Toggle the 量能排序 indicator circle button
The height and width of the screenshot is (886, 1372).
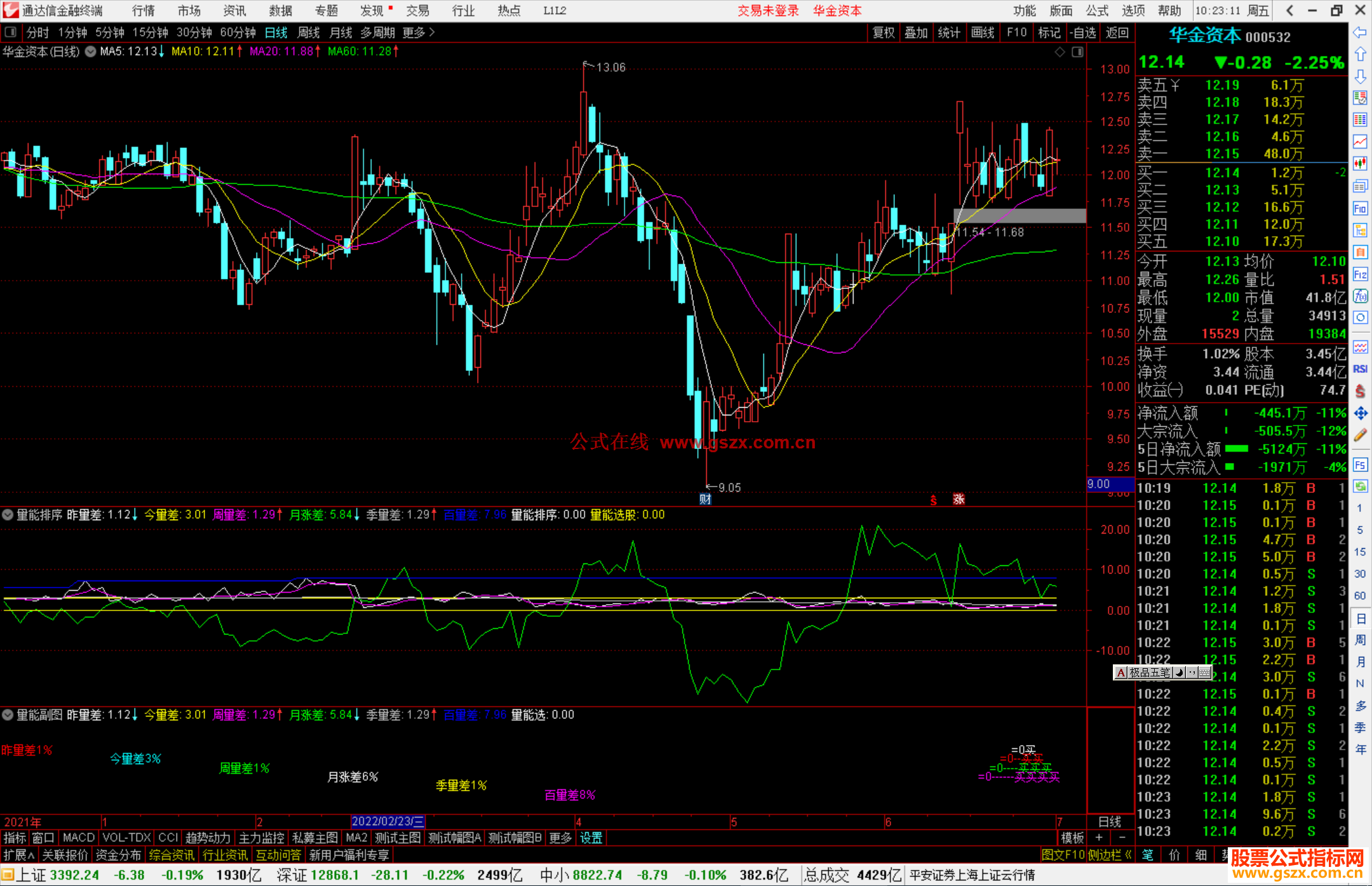click(x=8, y=514)
